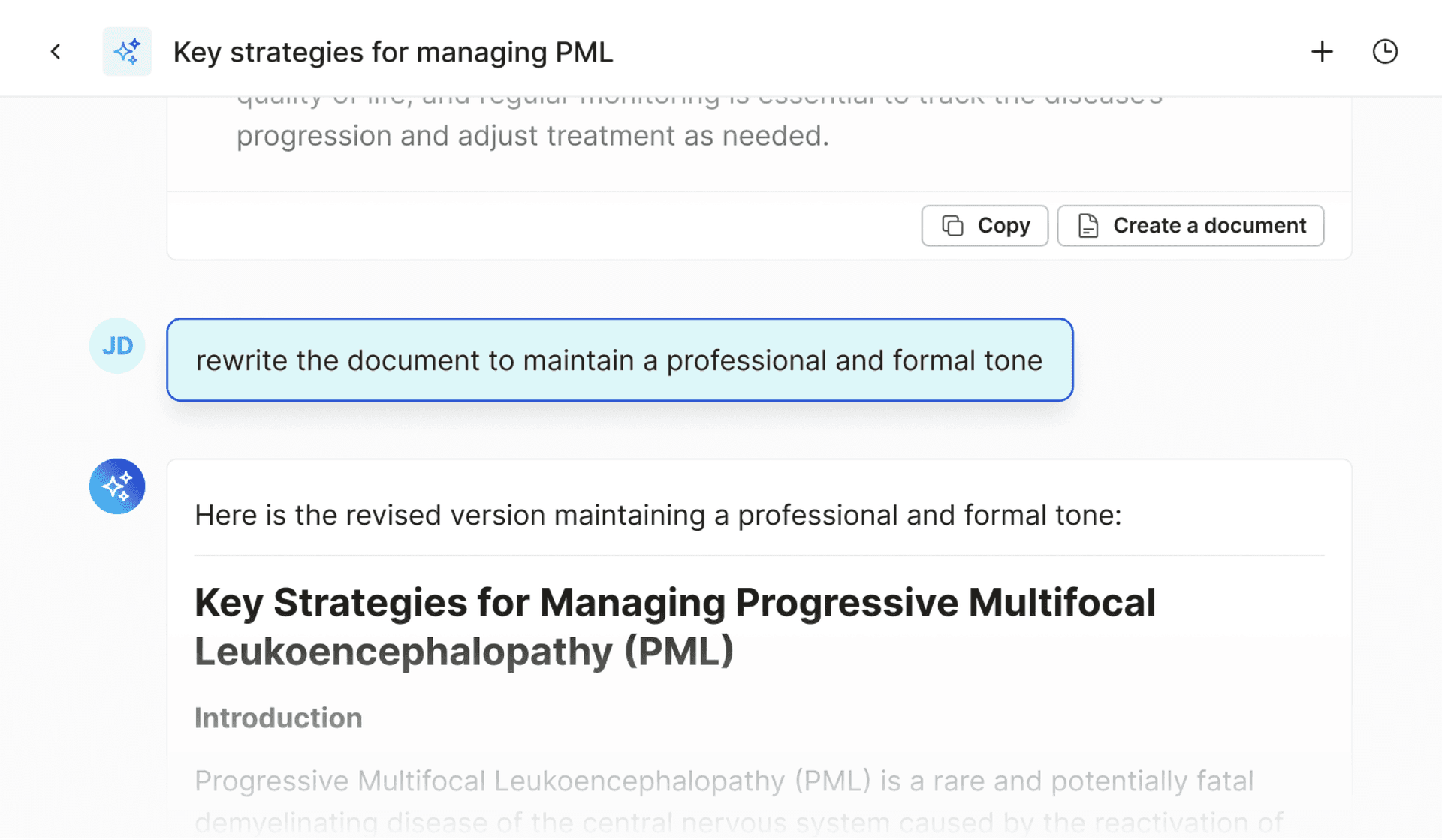This screenshot has width=1442, height=840.
Task: Click the document icon in Create a document
Action: click(1088, 226)
